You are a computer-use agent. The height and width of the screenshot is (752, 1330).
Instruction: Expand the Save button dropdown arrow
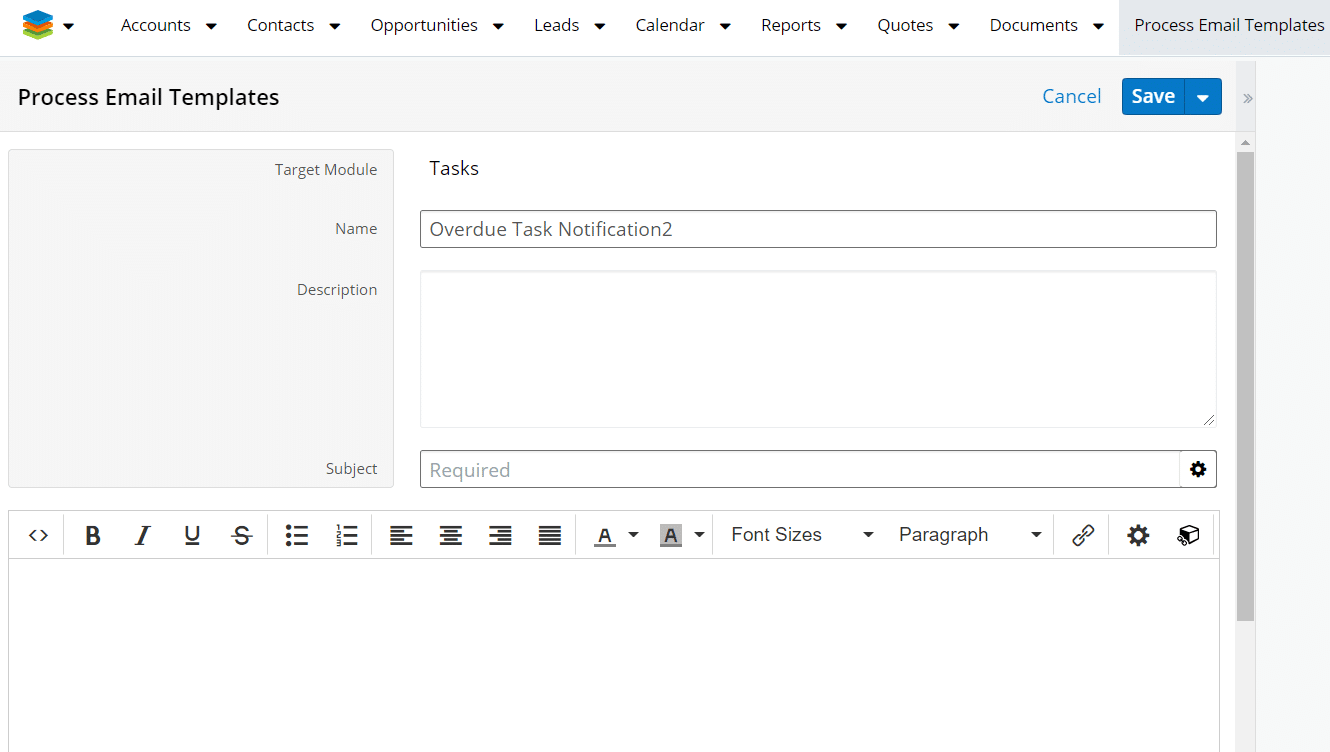[x=1203, y=96]
